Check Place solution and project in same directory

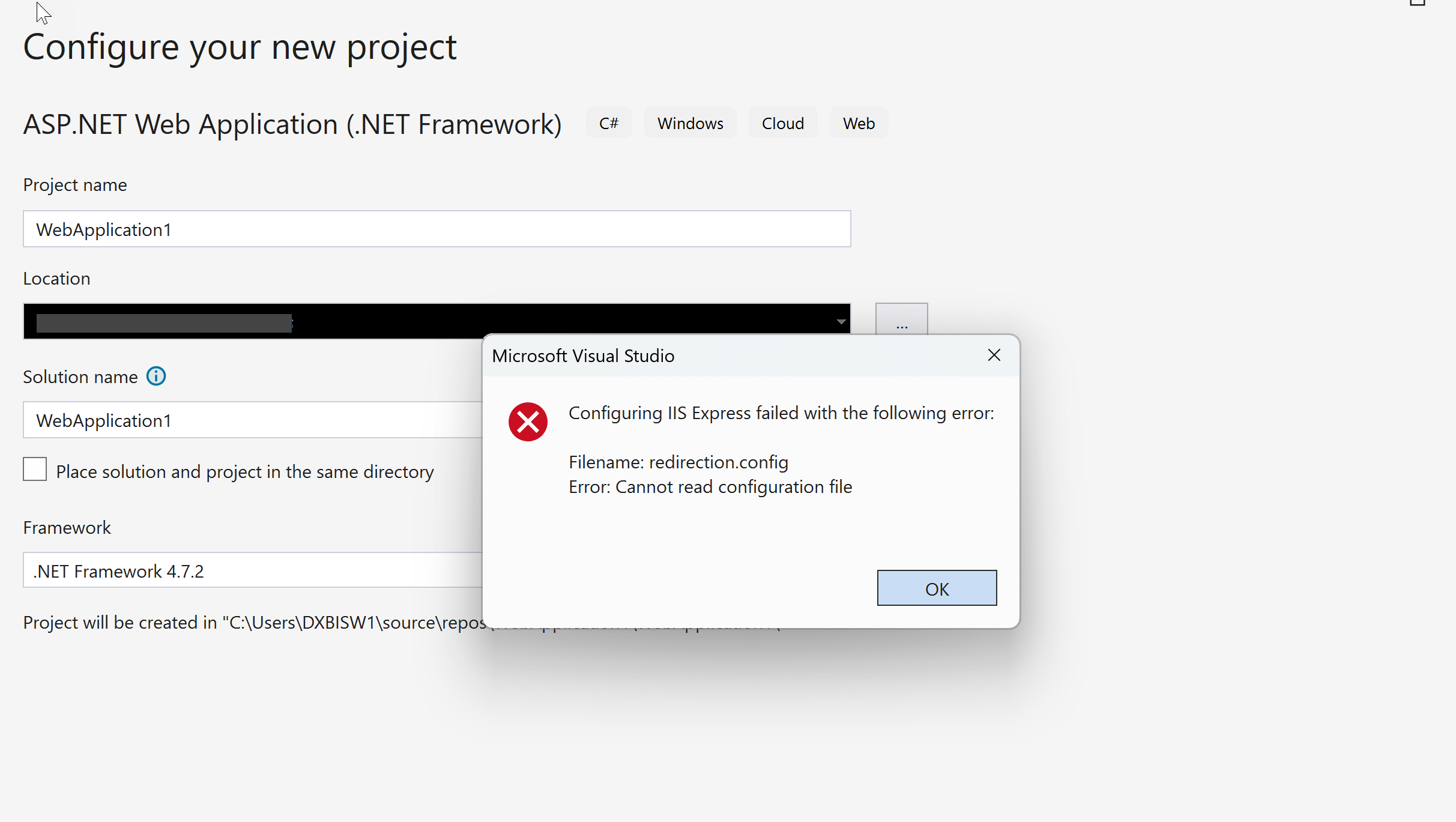click(35, 470)
